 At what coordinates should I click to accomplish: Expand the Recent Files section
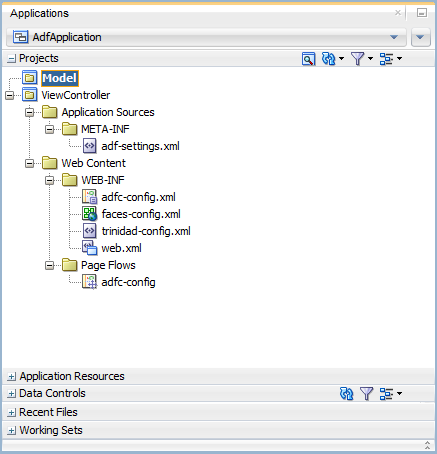click(12, 413)
